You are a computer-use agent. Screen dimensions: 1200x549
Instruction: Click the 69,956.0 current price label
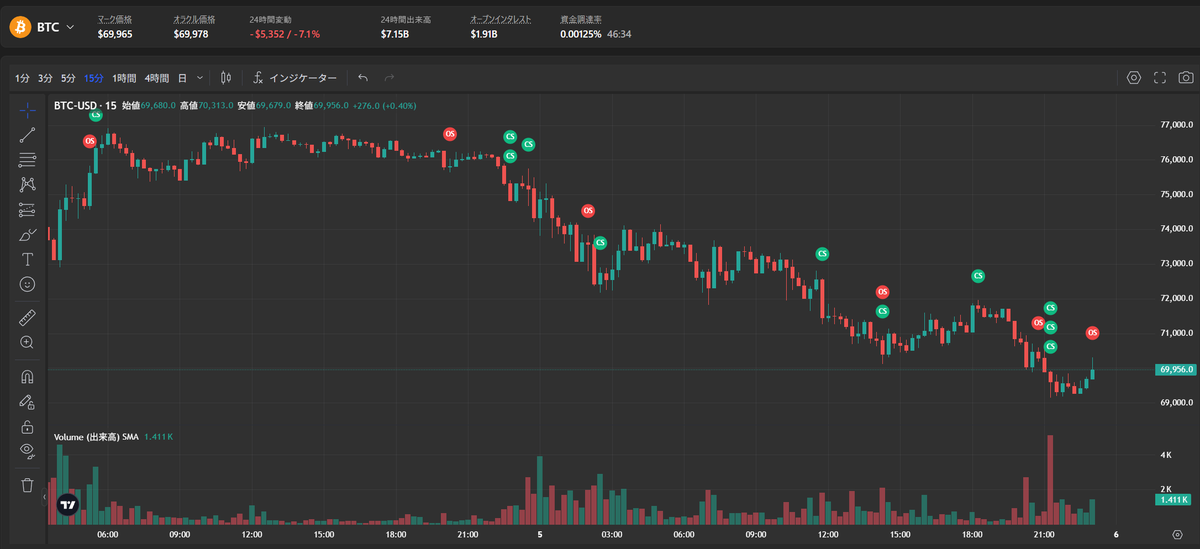1175,369
